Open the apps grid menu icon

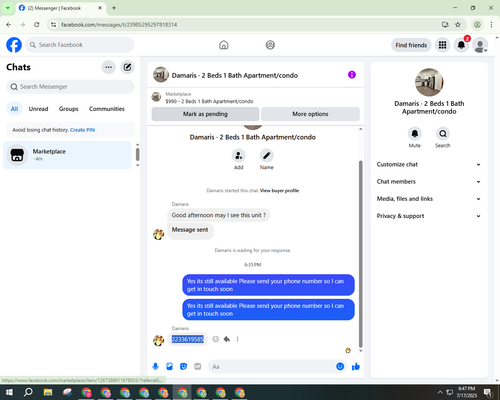(442, 45)
